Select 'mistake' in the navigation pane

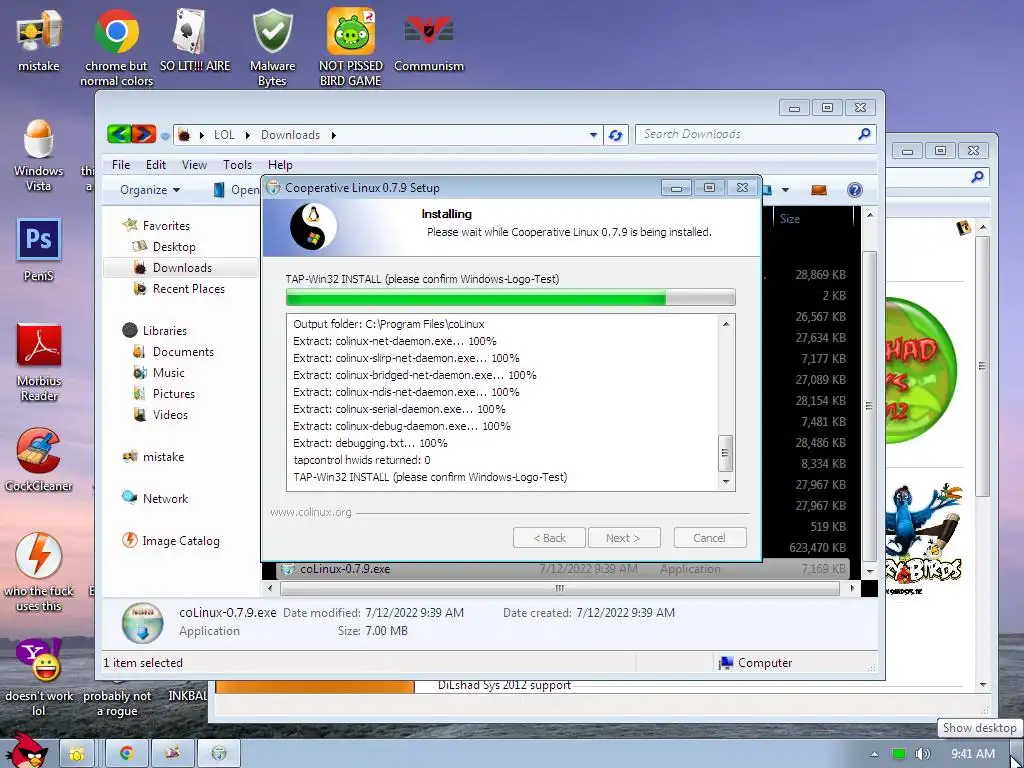[163, 457]
